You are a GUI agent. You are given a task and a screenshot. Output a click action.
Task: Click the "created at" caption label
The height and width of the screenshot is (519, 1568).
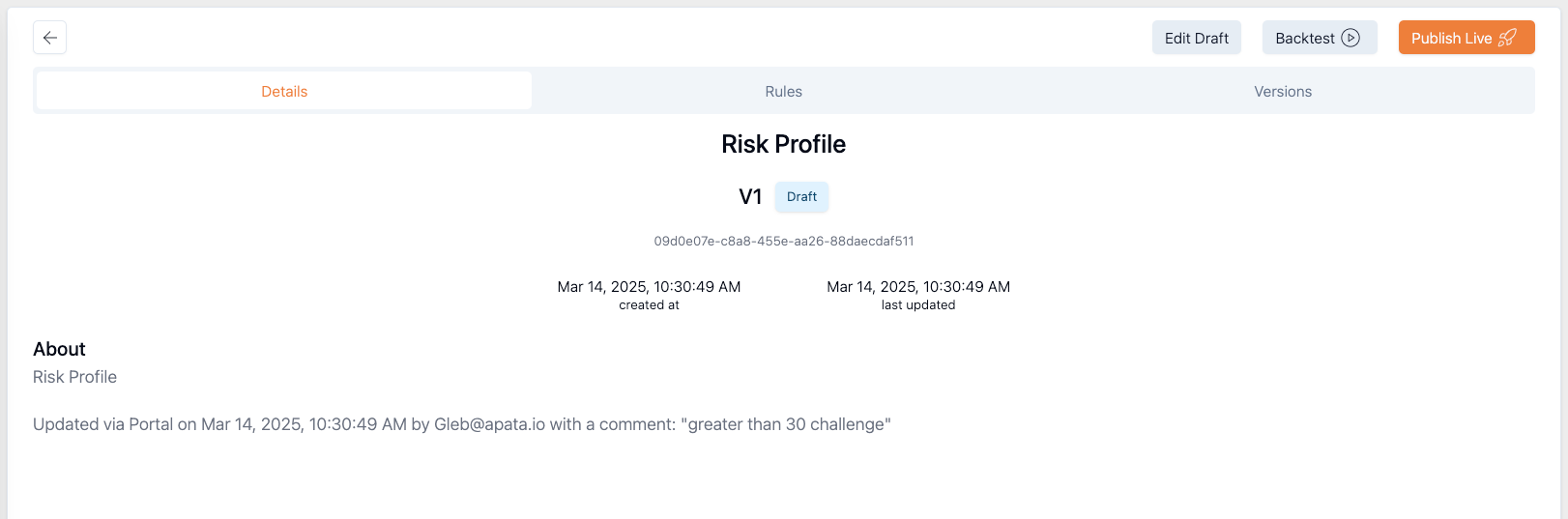650,305
